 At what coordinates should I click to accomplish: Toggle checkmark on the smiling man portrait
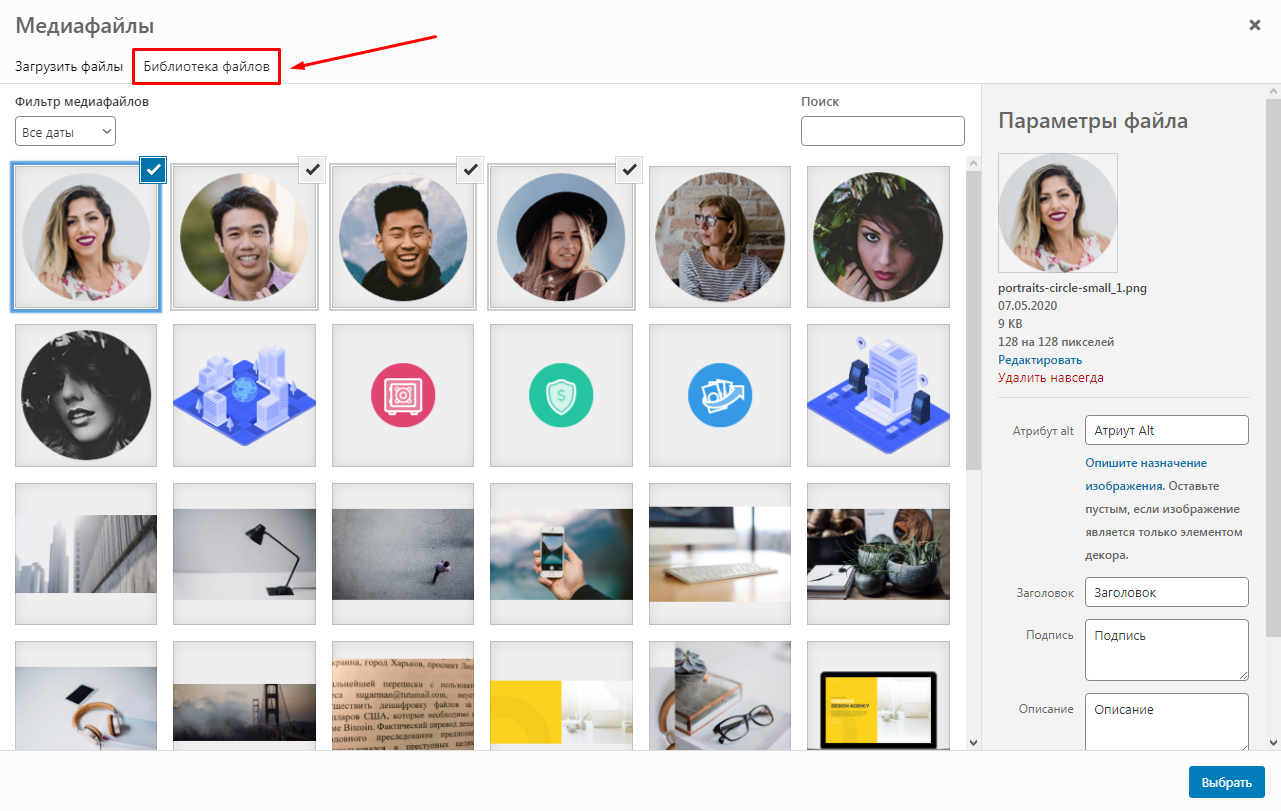(x=312, y=170)
